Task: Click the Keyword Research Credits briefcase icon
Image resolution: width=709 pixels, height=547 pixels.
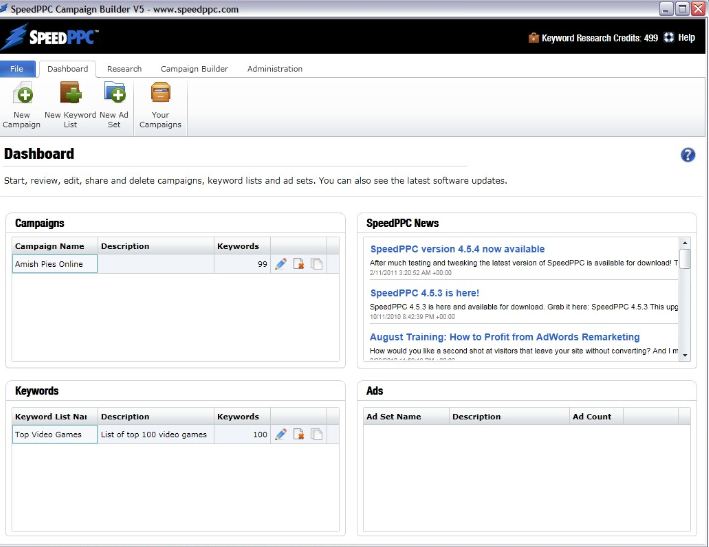Action: coord(534,38)
